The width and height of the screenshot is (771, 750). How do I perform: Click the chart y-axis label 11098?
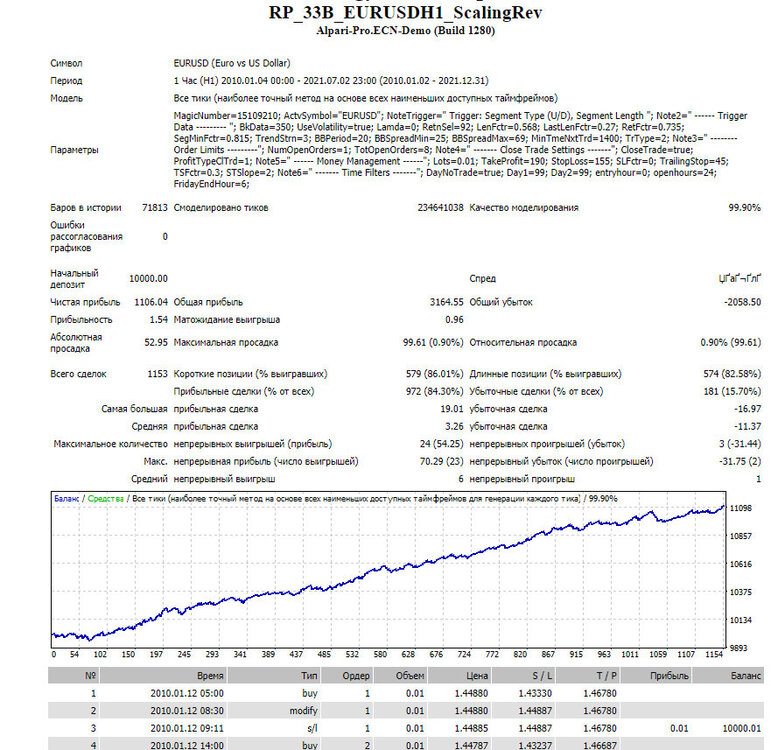[x=741, y=508]
